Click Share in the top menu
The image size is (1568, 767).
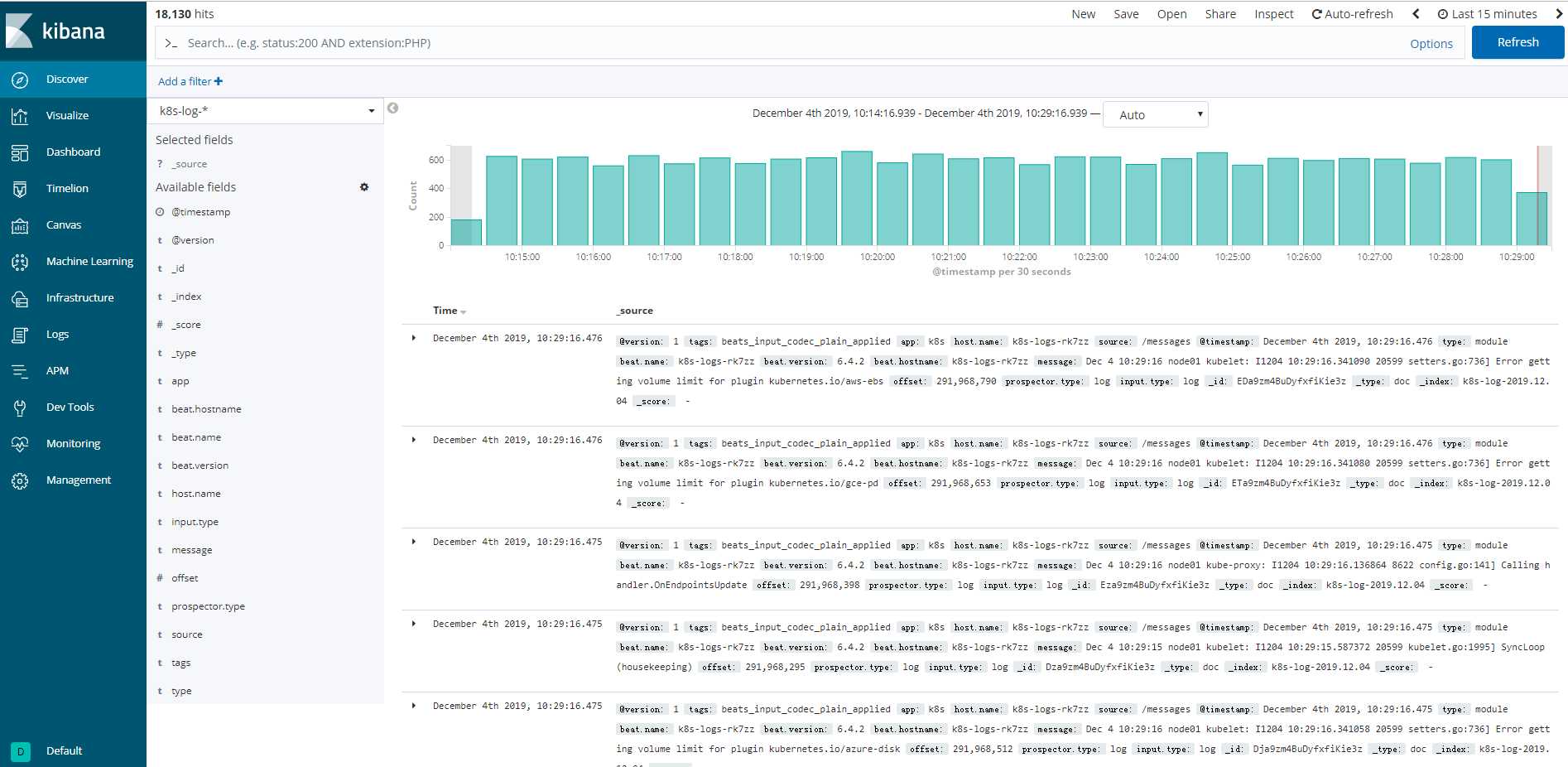click(x=1220, y=14)
